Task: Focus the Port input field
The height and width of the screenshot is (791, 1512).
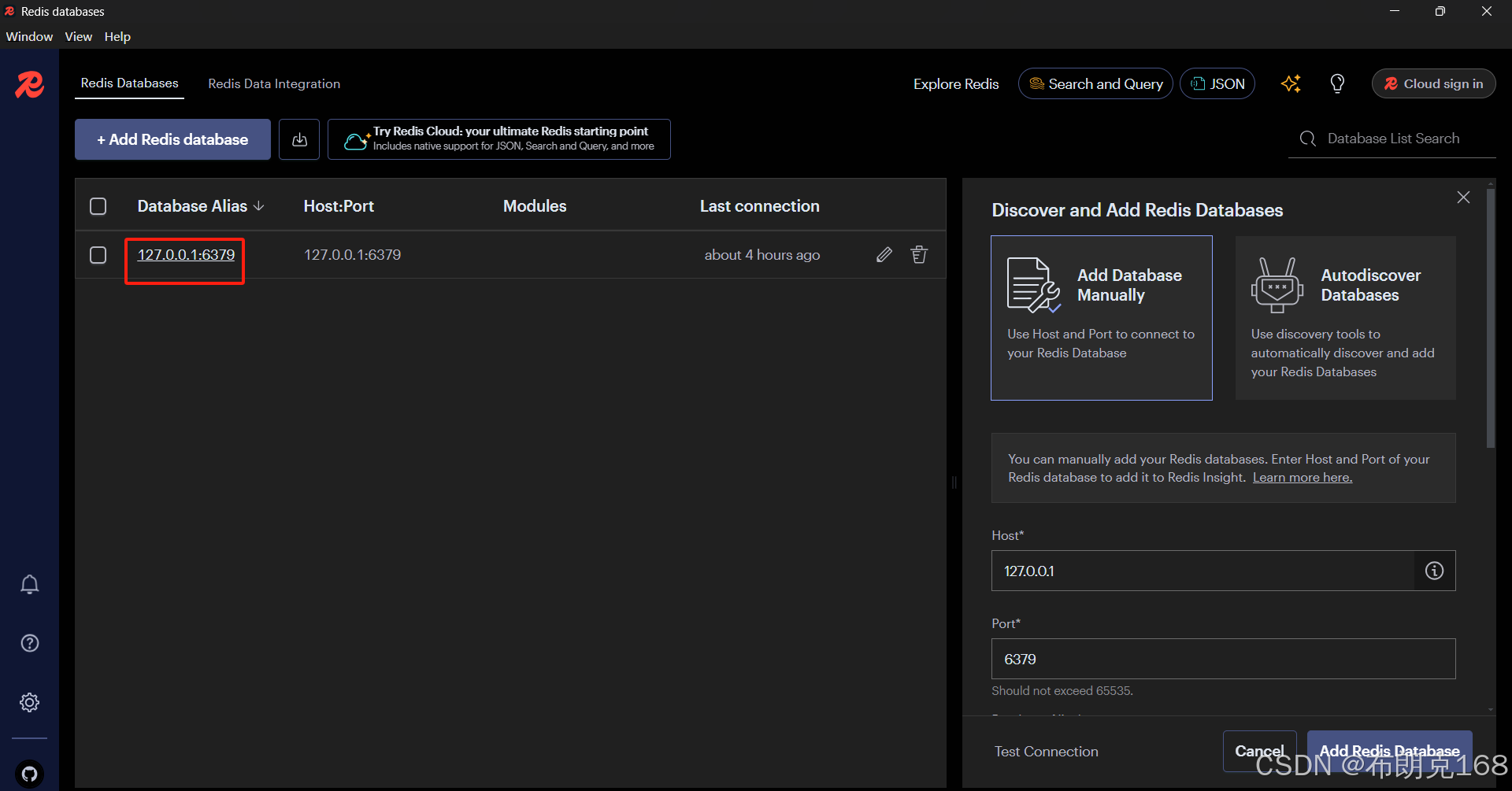Action: click(1223, 659)
